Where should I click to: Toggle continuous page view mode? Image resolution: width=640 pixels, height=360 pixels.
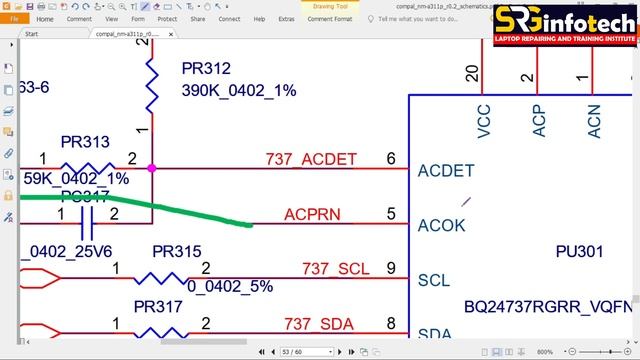pyautogui.click(x=496, y=352)
